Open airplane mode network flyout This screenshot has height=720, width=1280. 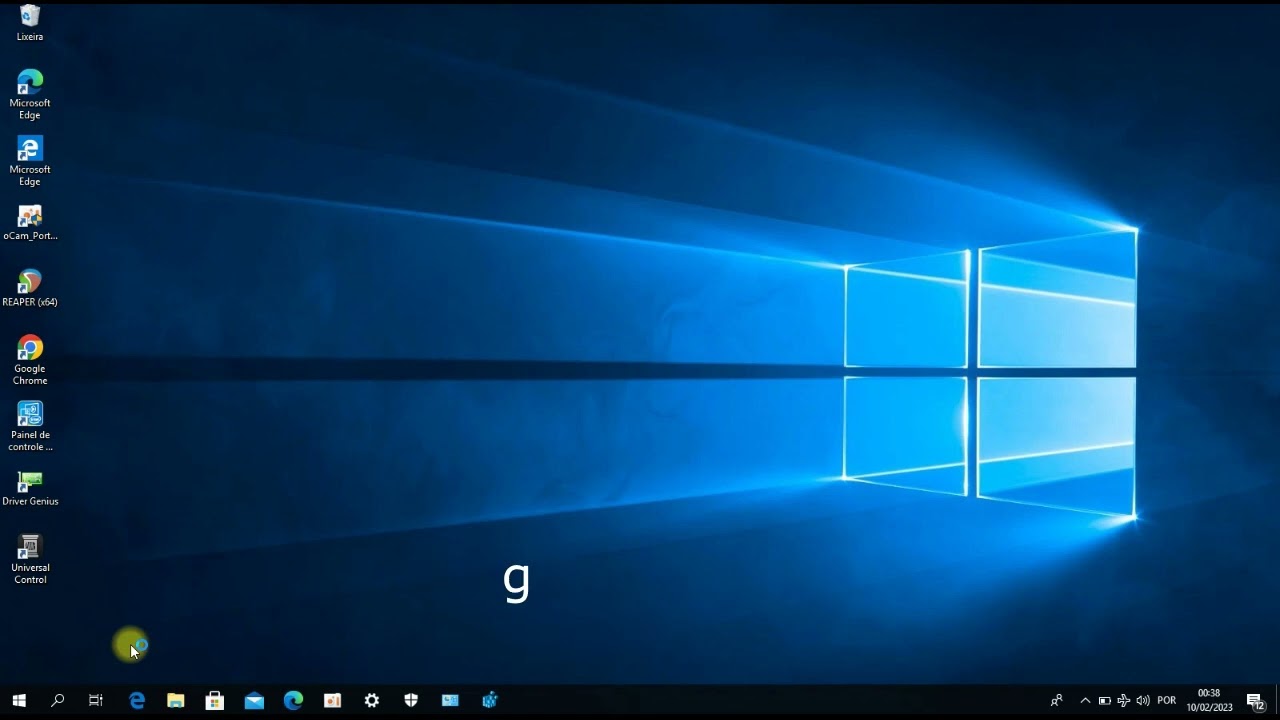1124,701
